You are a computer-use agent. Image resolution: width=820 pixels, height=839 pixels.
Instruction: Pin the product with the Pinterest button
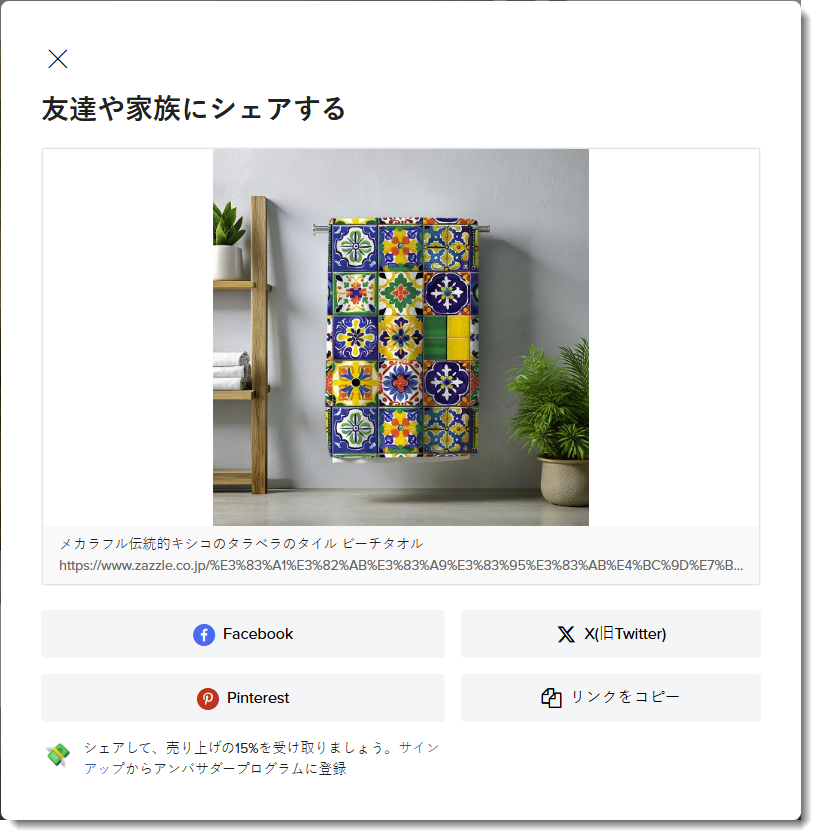point(243,698)
